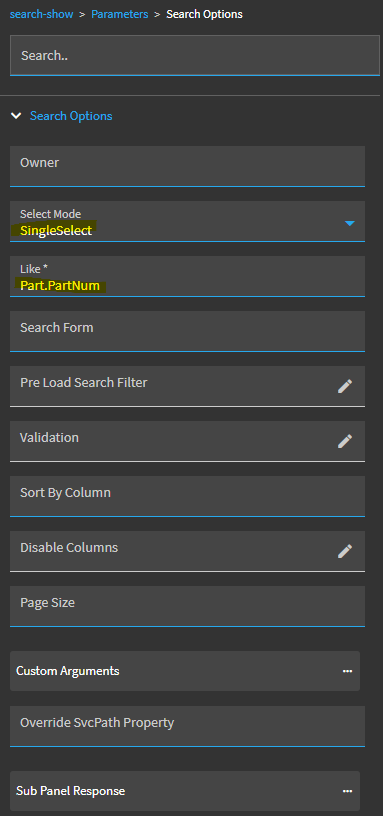Viewport: 383px width, 816px height.
Task: Select the Search Form input
Action: pos(187,331)
